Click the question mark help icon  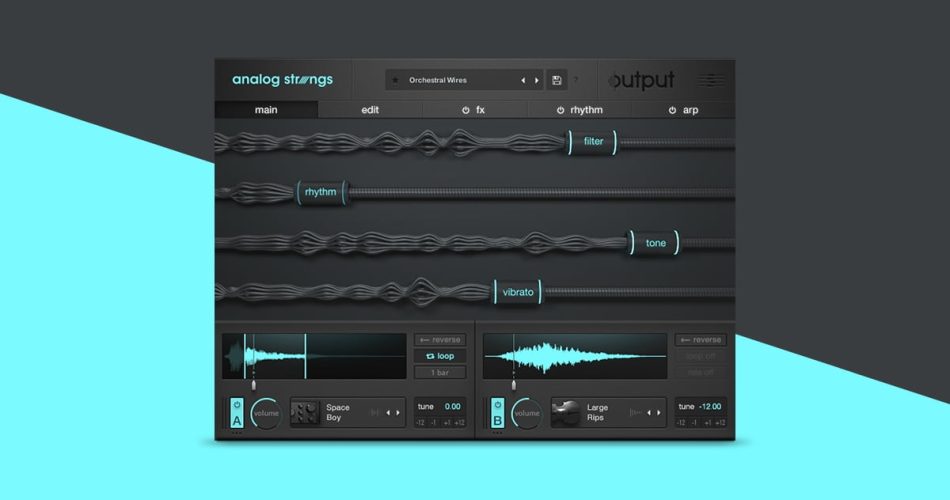coord(576,80)
